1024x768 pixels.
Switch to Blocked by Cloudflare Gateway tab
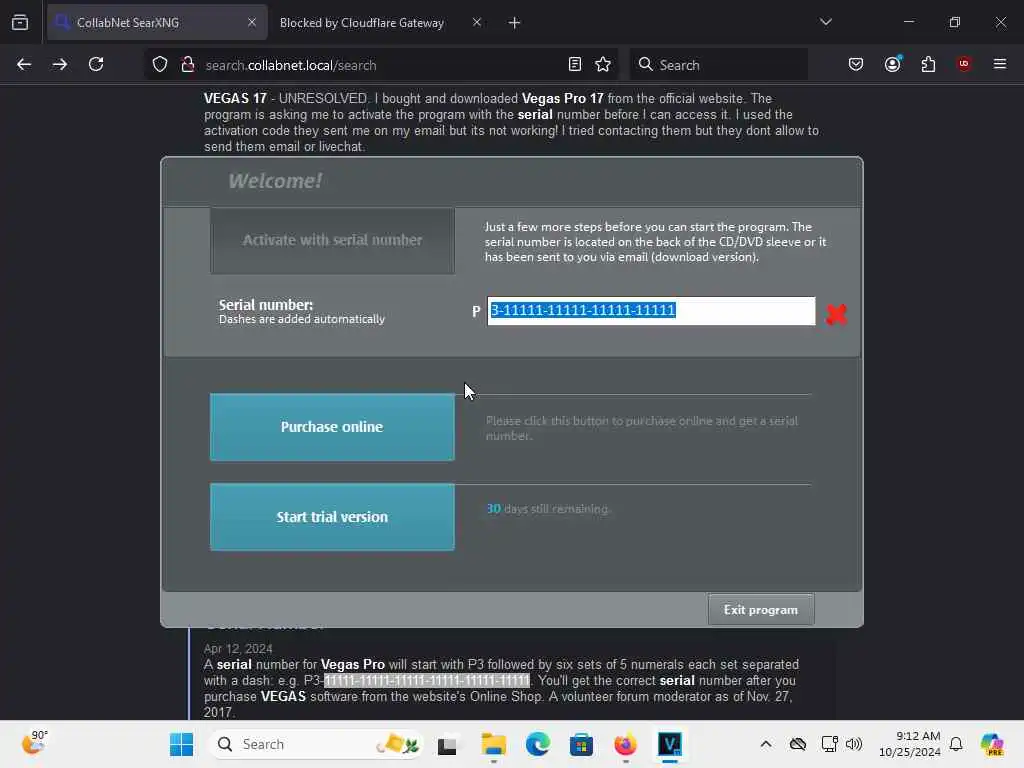click(381, 23)
